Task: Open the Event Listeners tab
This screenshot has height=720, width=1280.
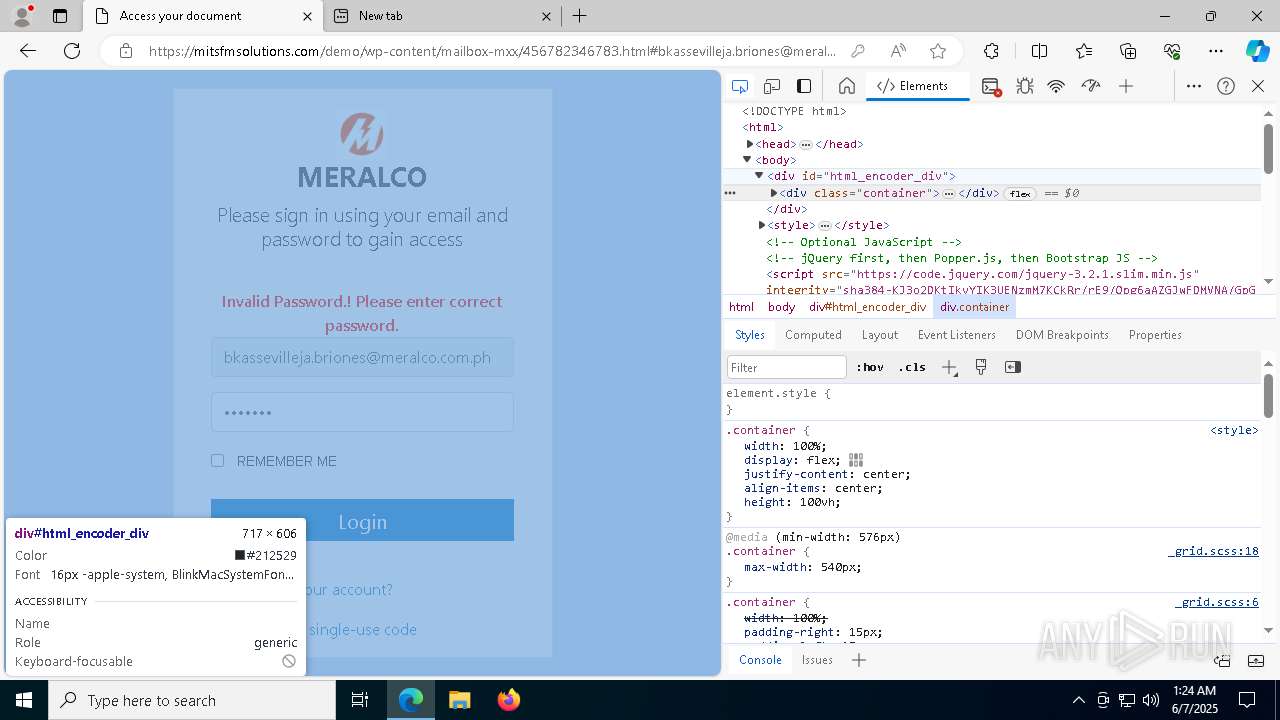Action: point(957,335)
